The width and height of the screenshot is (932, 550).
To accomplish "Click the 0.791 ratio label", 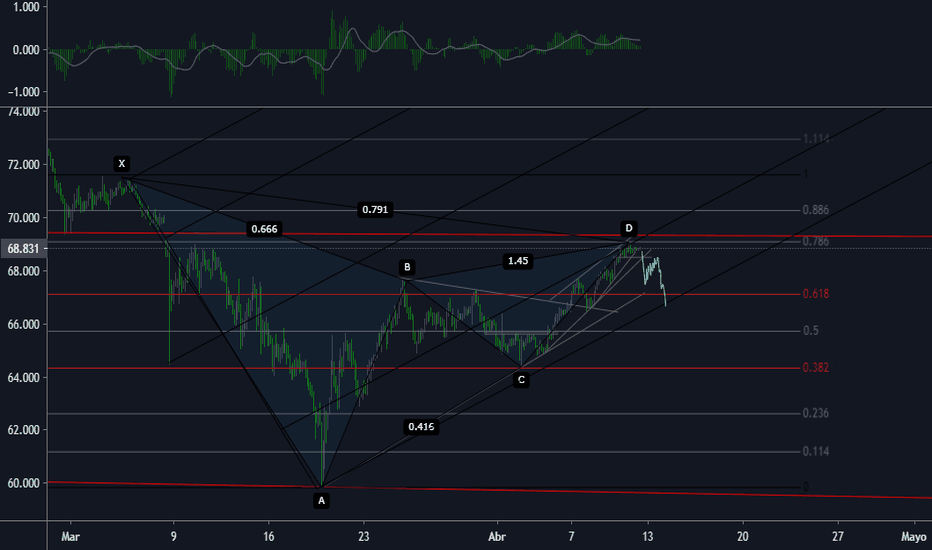I will (375, 209).
